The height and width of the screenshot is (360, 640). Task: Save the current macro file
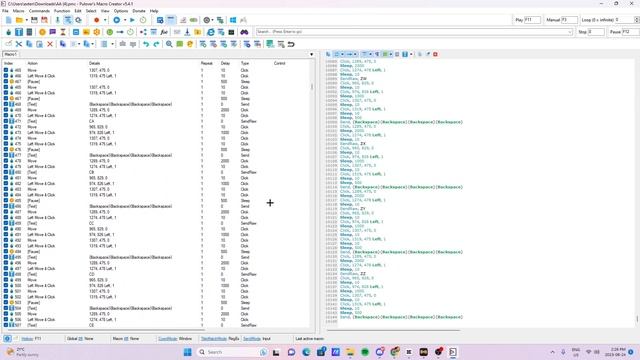[x=34, y=20]
